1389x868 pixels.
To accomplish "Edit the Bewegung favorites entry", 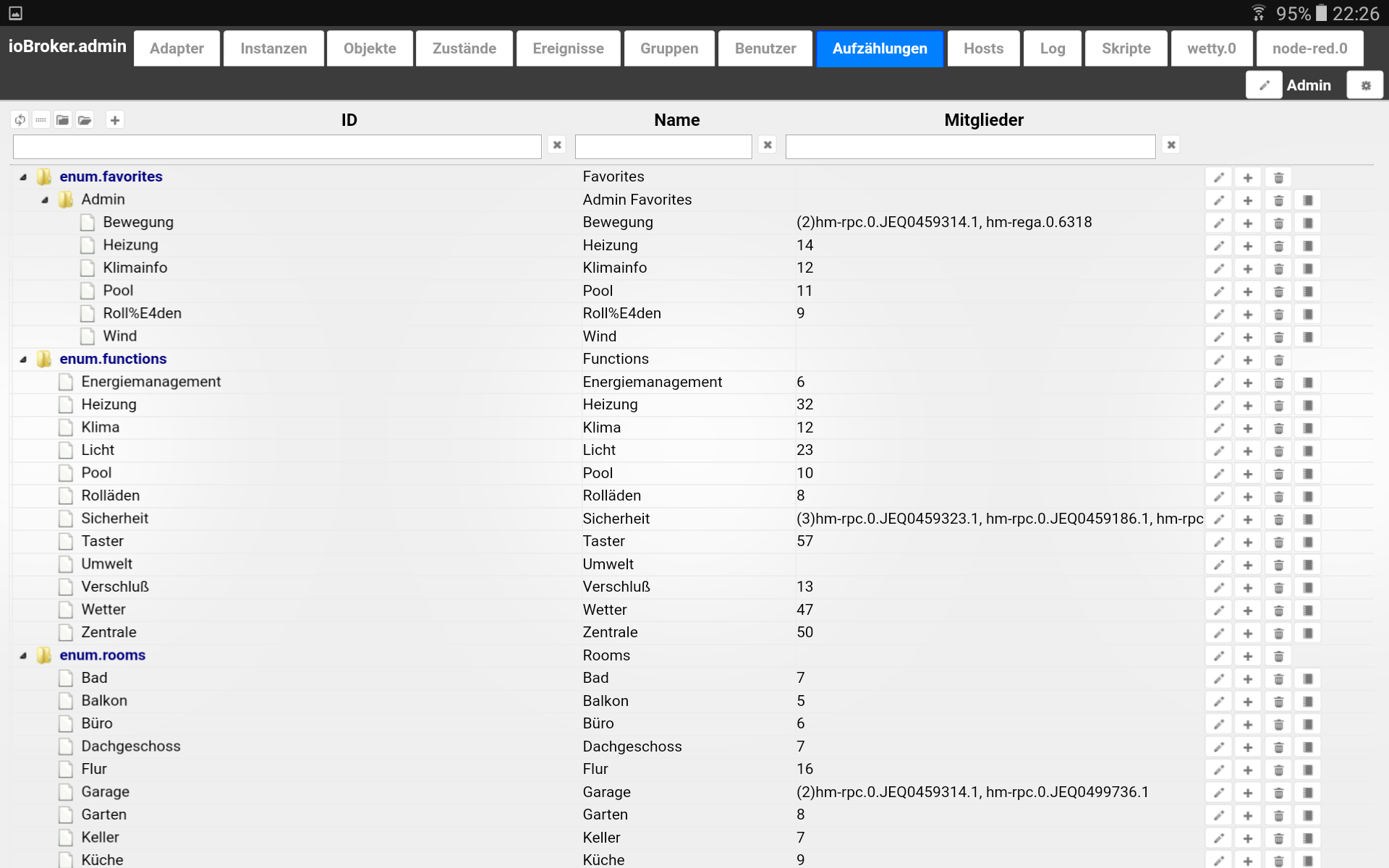I will click(1219, 224).
